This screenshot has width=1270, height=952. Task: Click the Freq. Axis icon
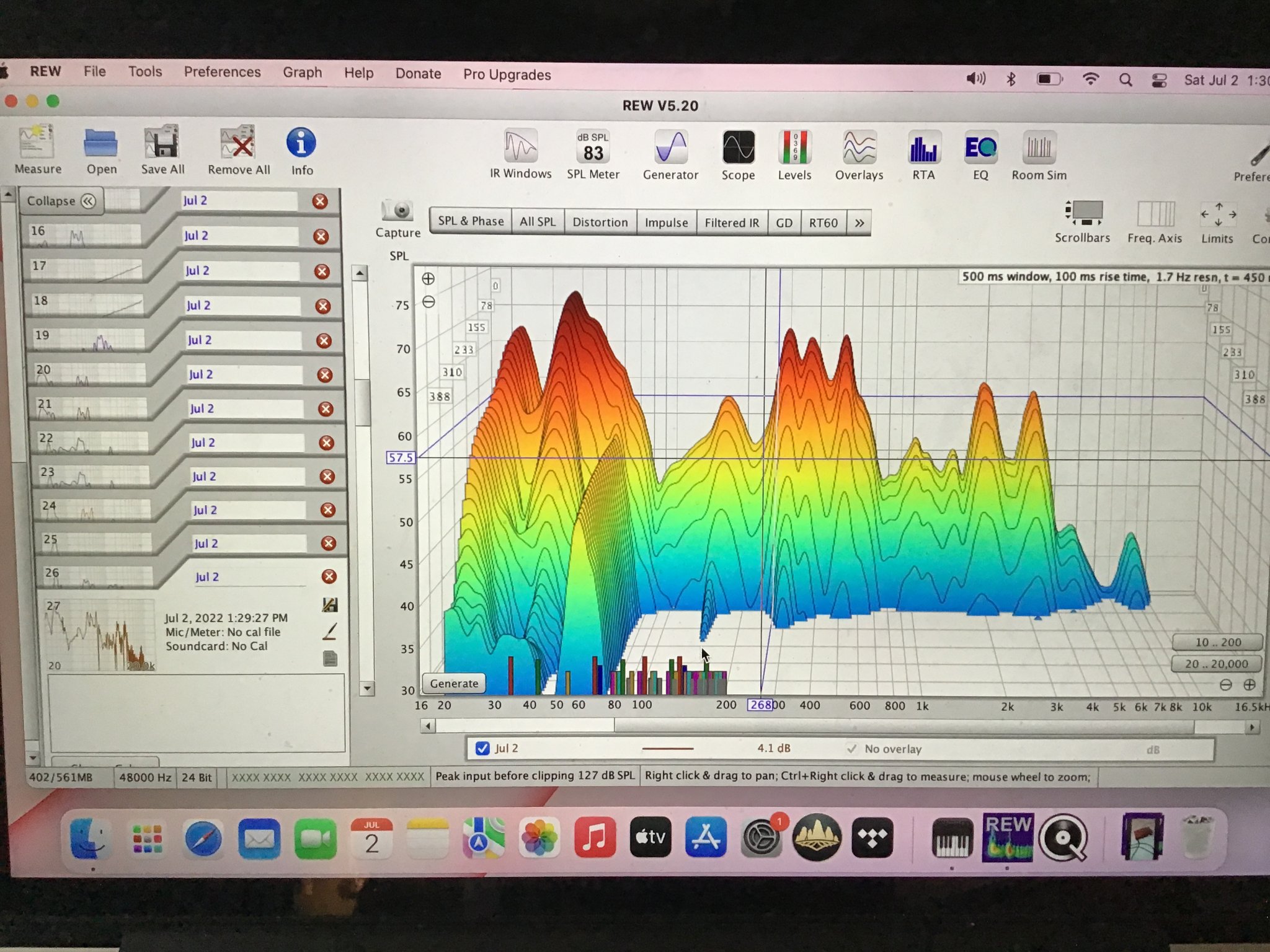(x=1155, y=222)
